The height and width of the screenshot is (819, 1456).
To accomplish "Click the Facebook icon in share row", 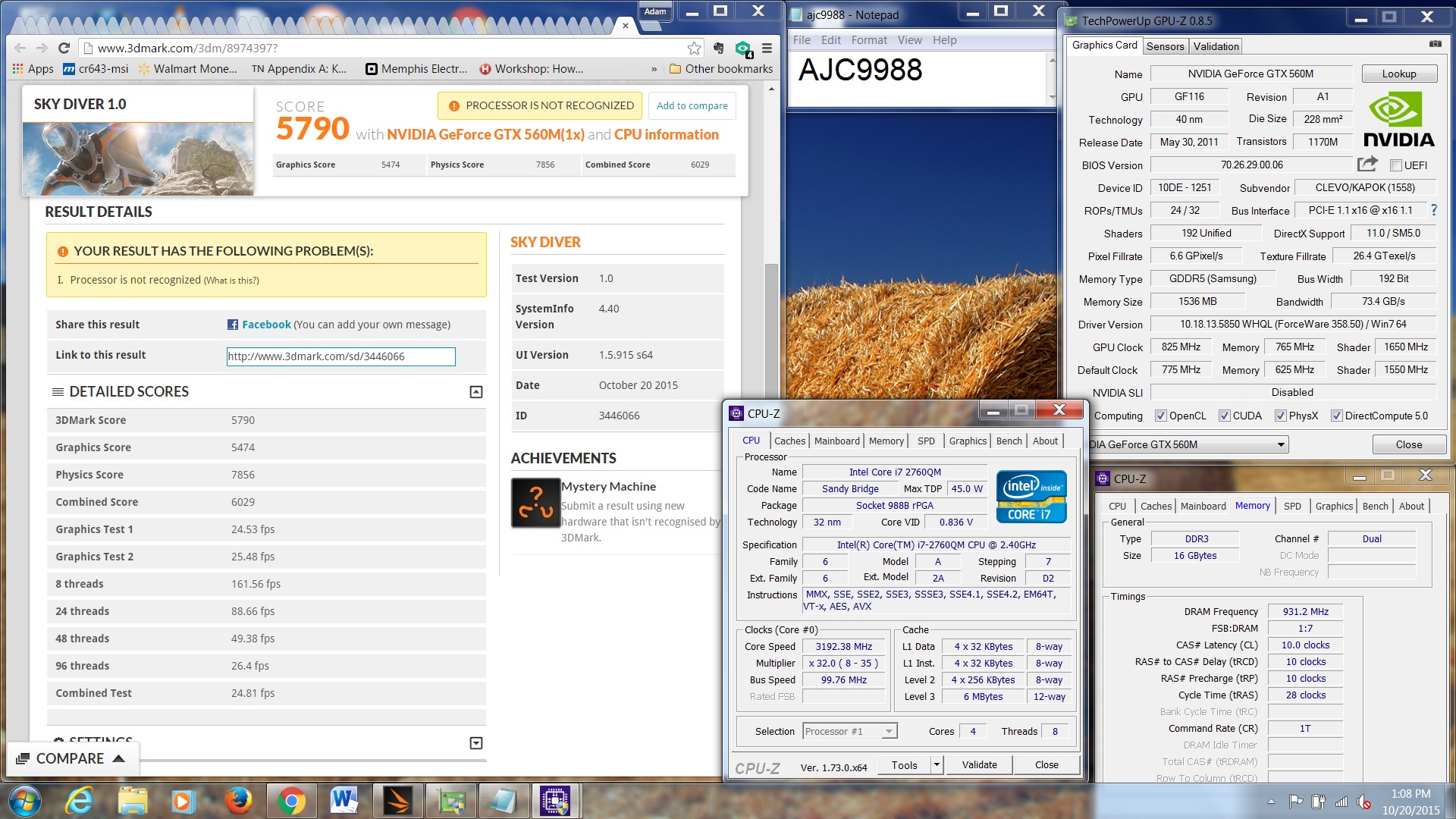I will click(x=233, y=325).
